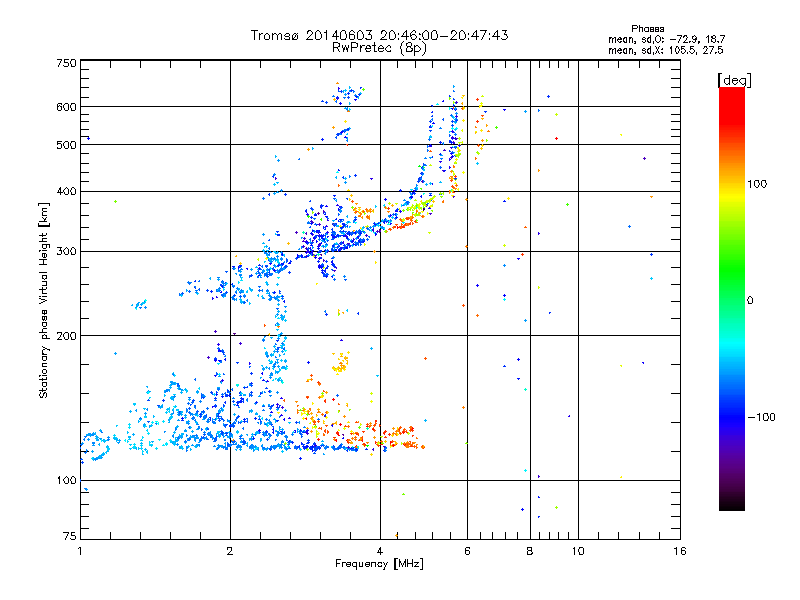Click the 'Frequency [MHz]' axis label
This screenshot has width=800, height=600.
(379, 564)
